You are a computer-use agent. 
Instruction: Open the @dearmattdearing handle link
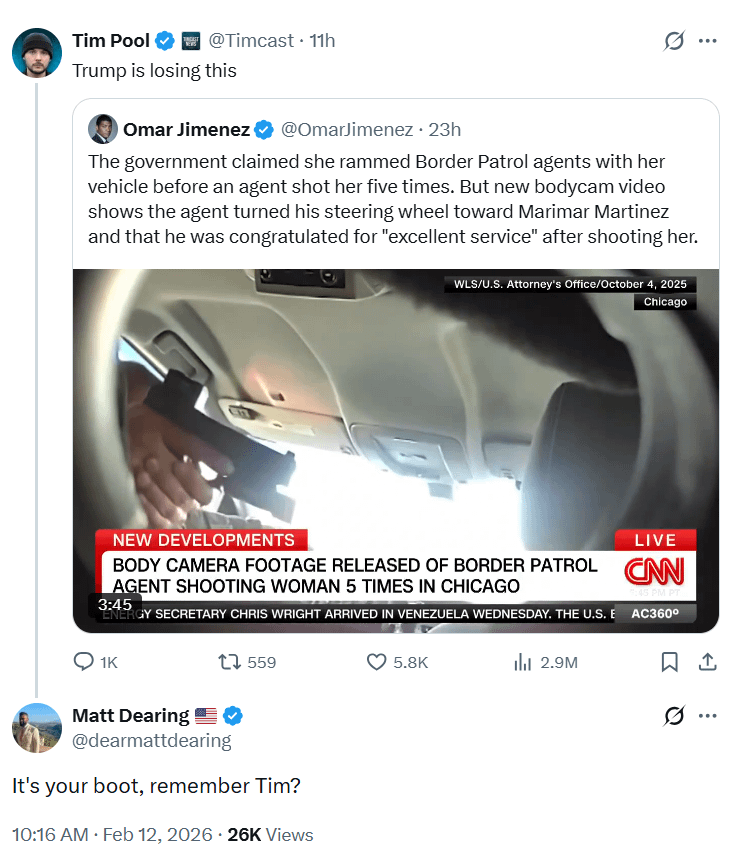click(x=151, y=741)
